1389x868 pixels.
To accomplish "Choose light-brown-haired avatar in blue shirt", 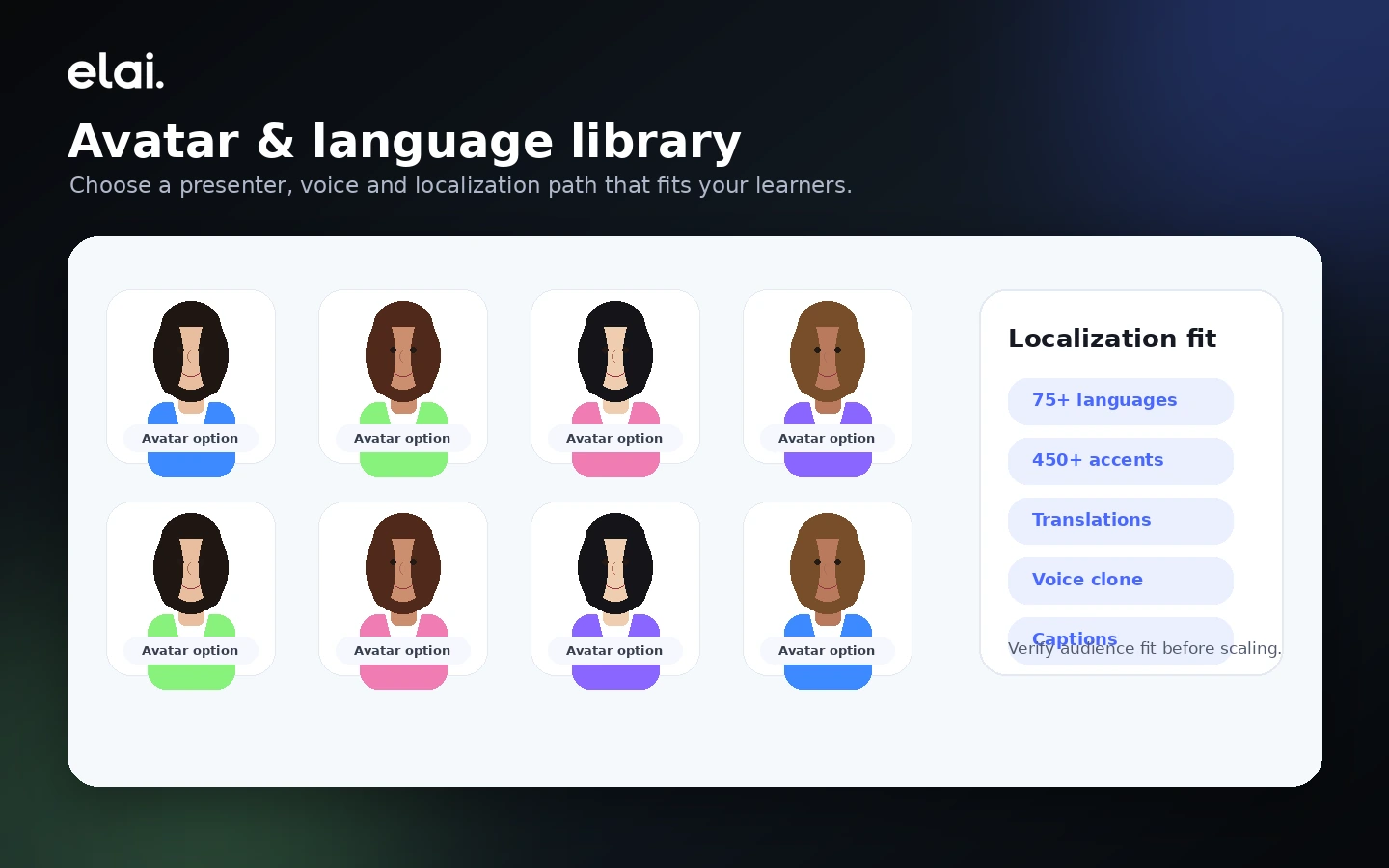I will [828, 588].
